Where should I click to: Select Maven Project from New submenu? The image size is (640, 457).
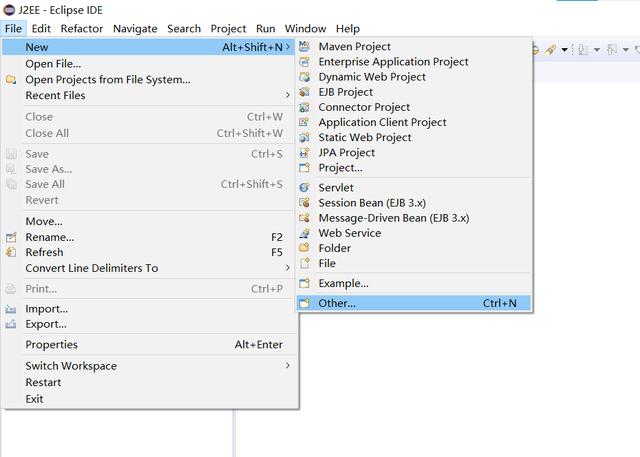click(x=414, y=47)
